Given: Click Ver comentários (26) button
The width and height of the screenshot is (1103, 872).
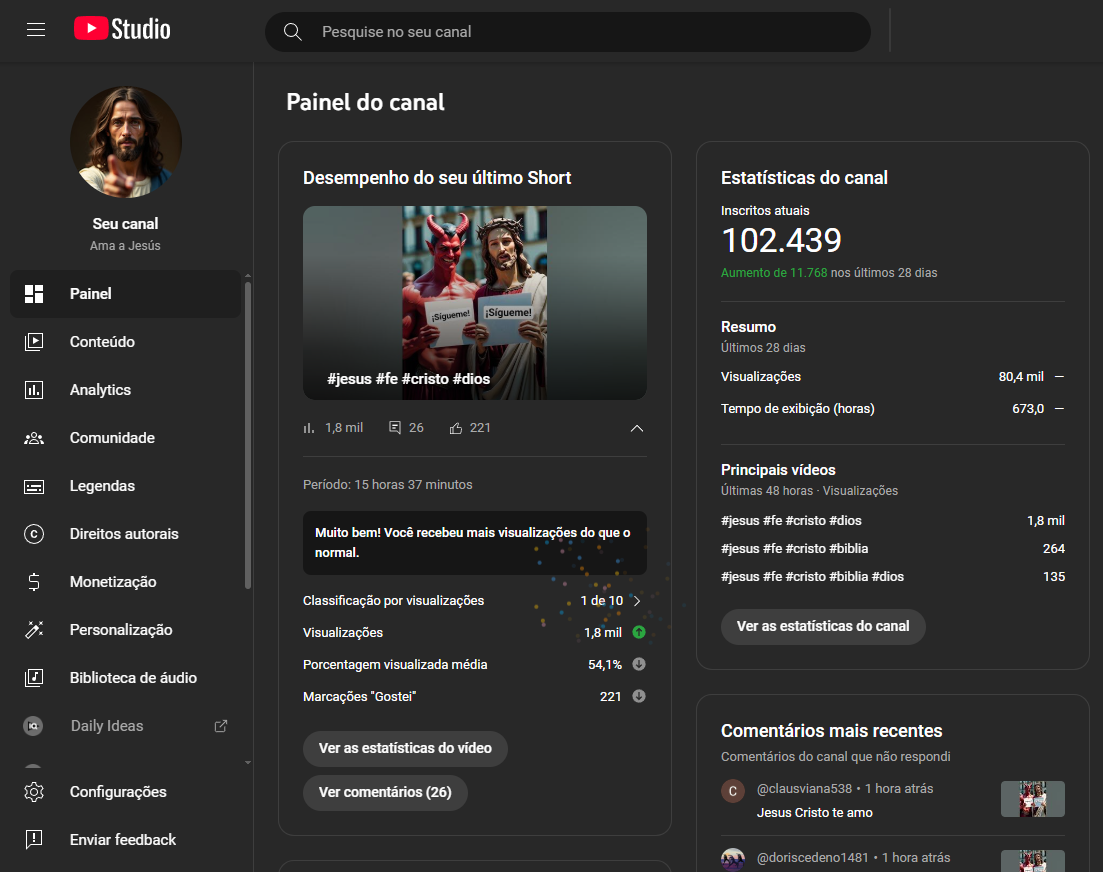Looking at the screenshot, I should (x=385, y=793).
